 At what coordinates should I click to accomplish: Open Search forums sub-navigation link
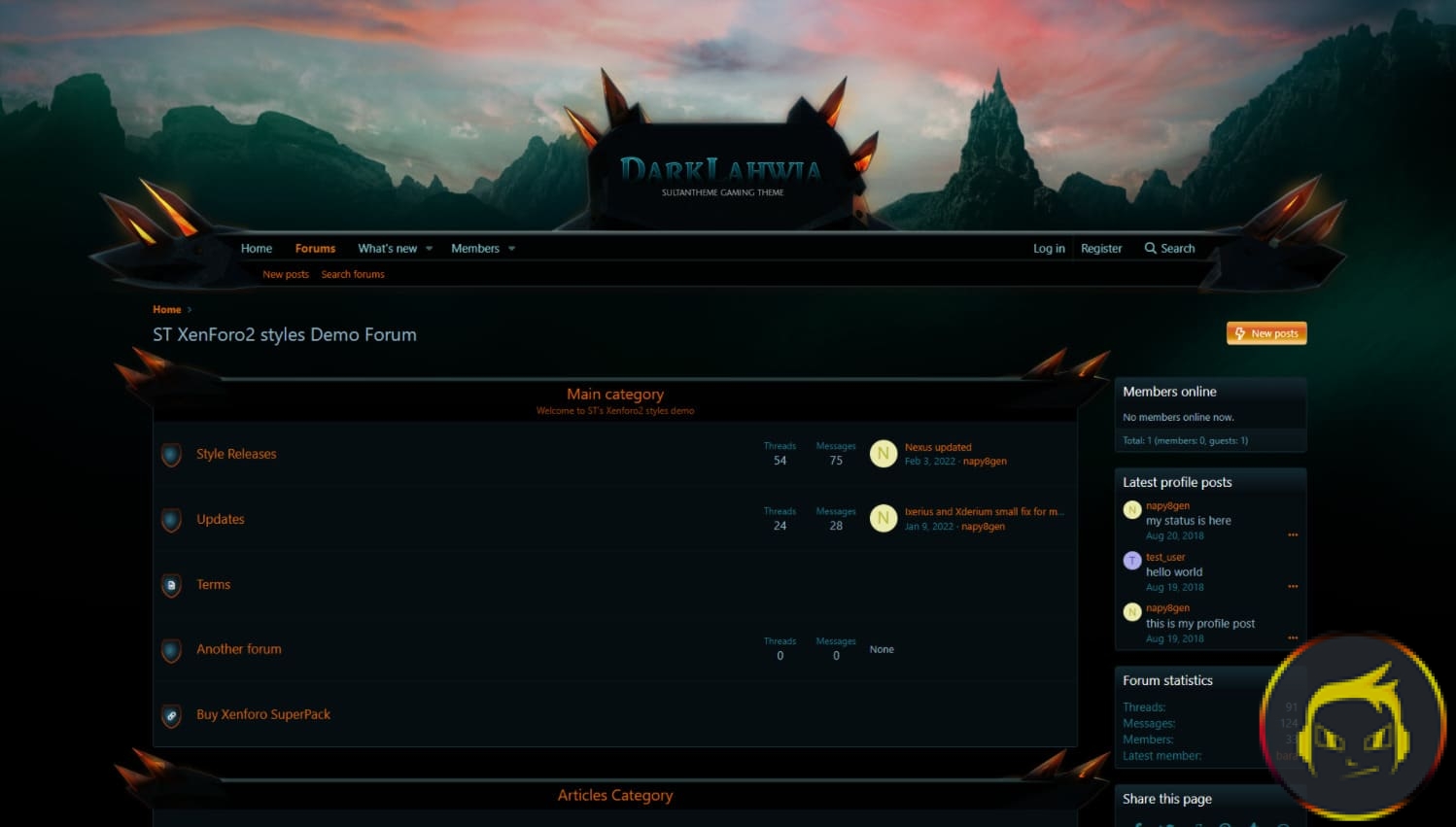tap(353, 274)
